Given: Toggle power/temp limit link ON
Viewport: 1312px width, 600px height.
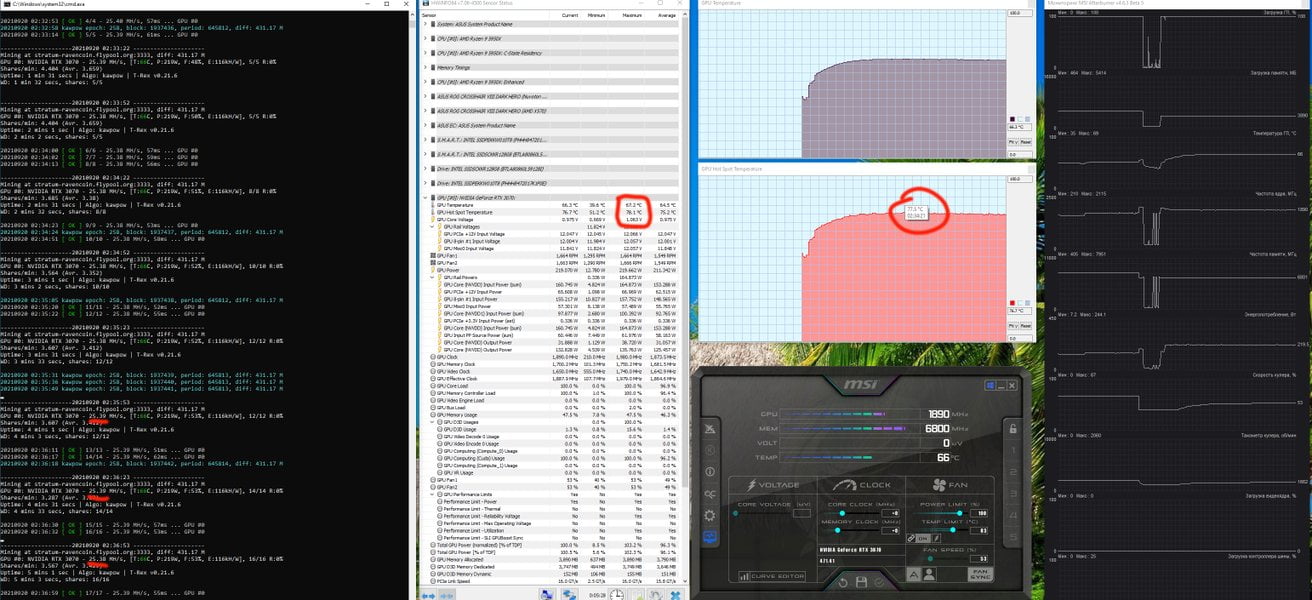Looking at the screenshot, I should (x=918, y=538).
